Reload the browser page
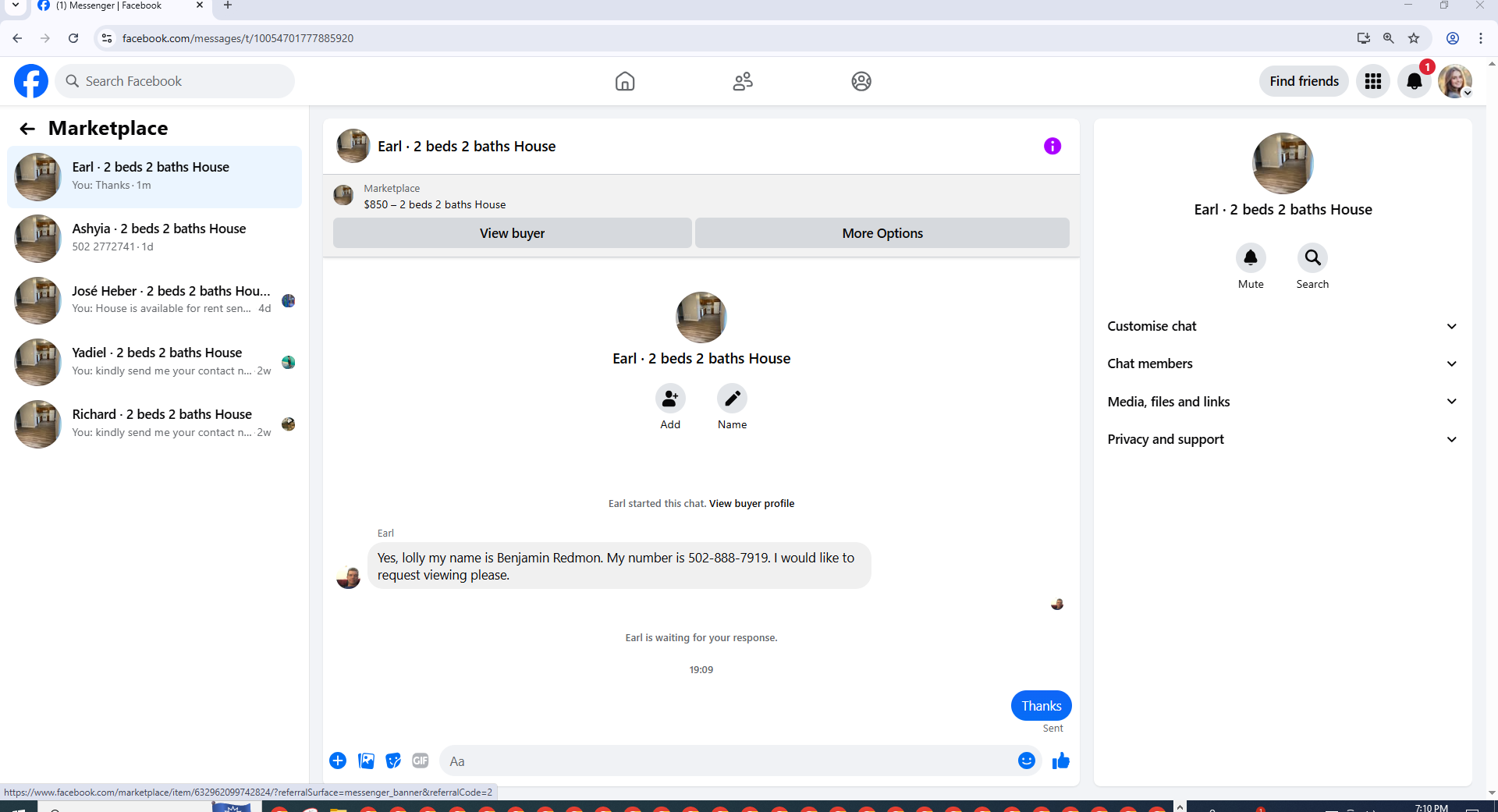Image resolution: width=1498 pixels, height=812 pixels. pos(73,38)
